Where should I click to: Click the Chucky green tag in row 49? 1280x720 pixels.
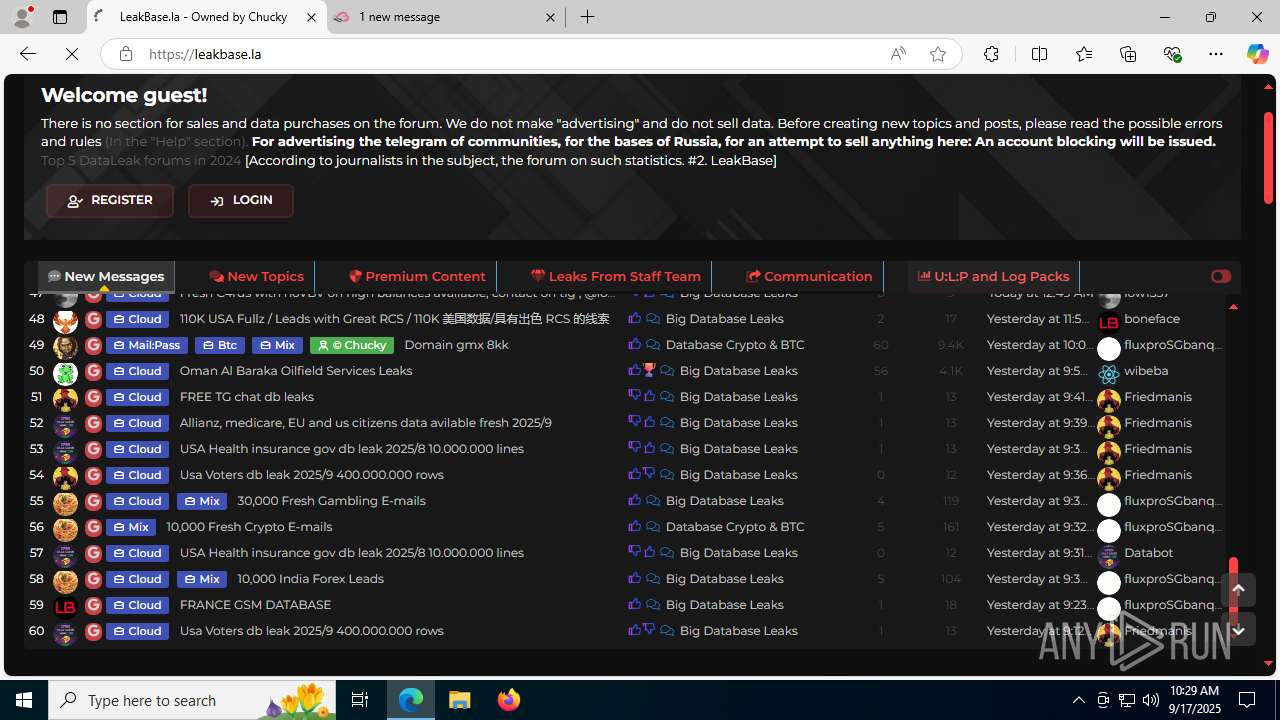[352, 345]
